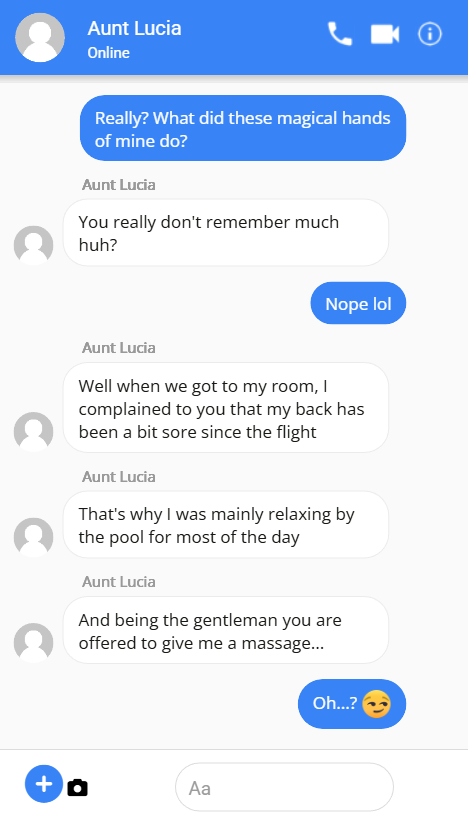Start a video call with Aunt Lucia
This screenshot has width=468, height=823.
(x=385, y=34)
